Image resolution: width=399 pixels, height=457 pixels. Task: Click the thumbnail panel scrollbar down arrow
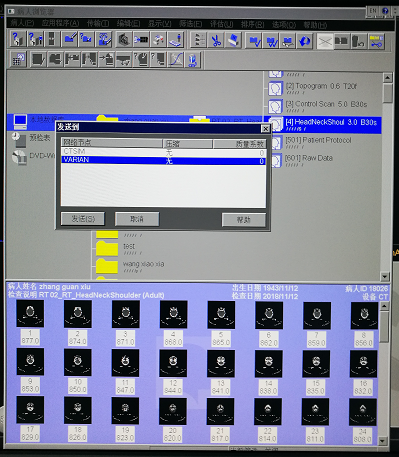tap(384, 441)
